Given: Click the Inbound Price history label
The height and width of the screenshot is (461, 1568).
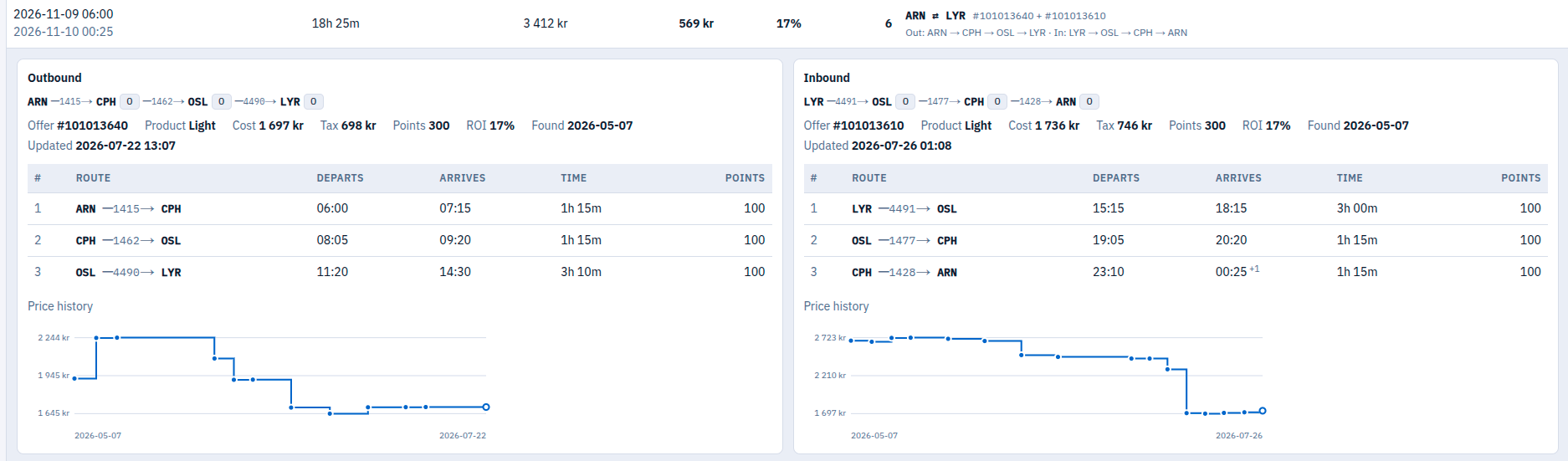Looking at the screenshot, I should click(x=836, y=306).
